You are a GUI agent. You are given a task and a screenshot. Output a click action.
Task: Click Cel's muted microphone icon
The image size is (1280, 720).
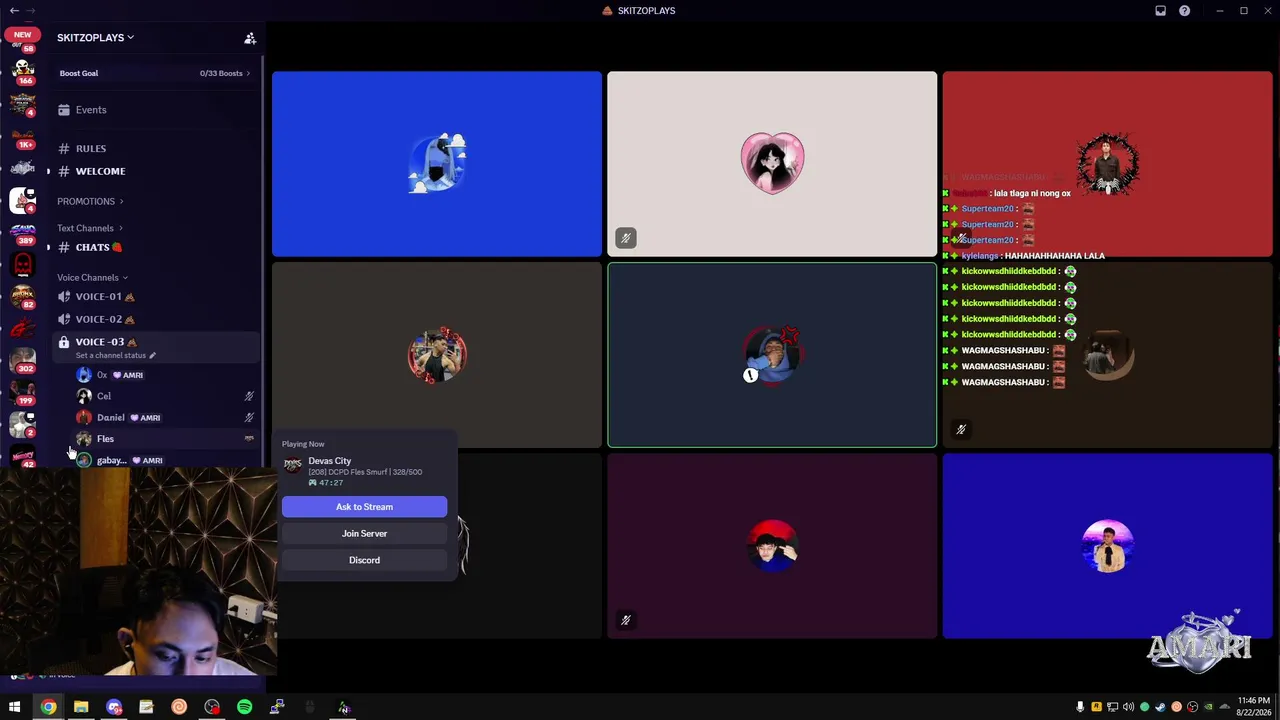coord(249,396)
